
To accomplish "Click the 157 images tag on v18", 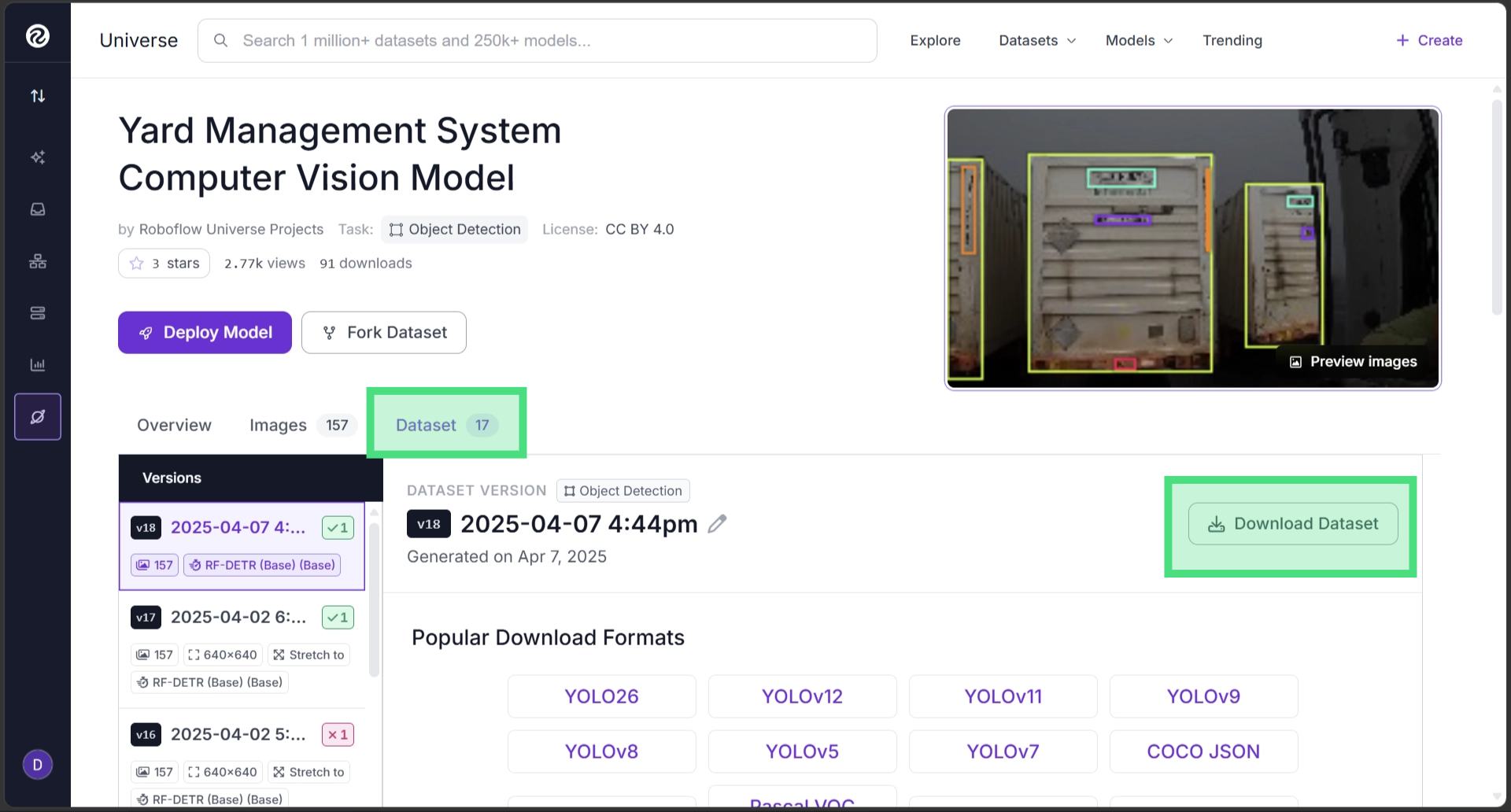I will [155, 565].
